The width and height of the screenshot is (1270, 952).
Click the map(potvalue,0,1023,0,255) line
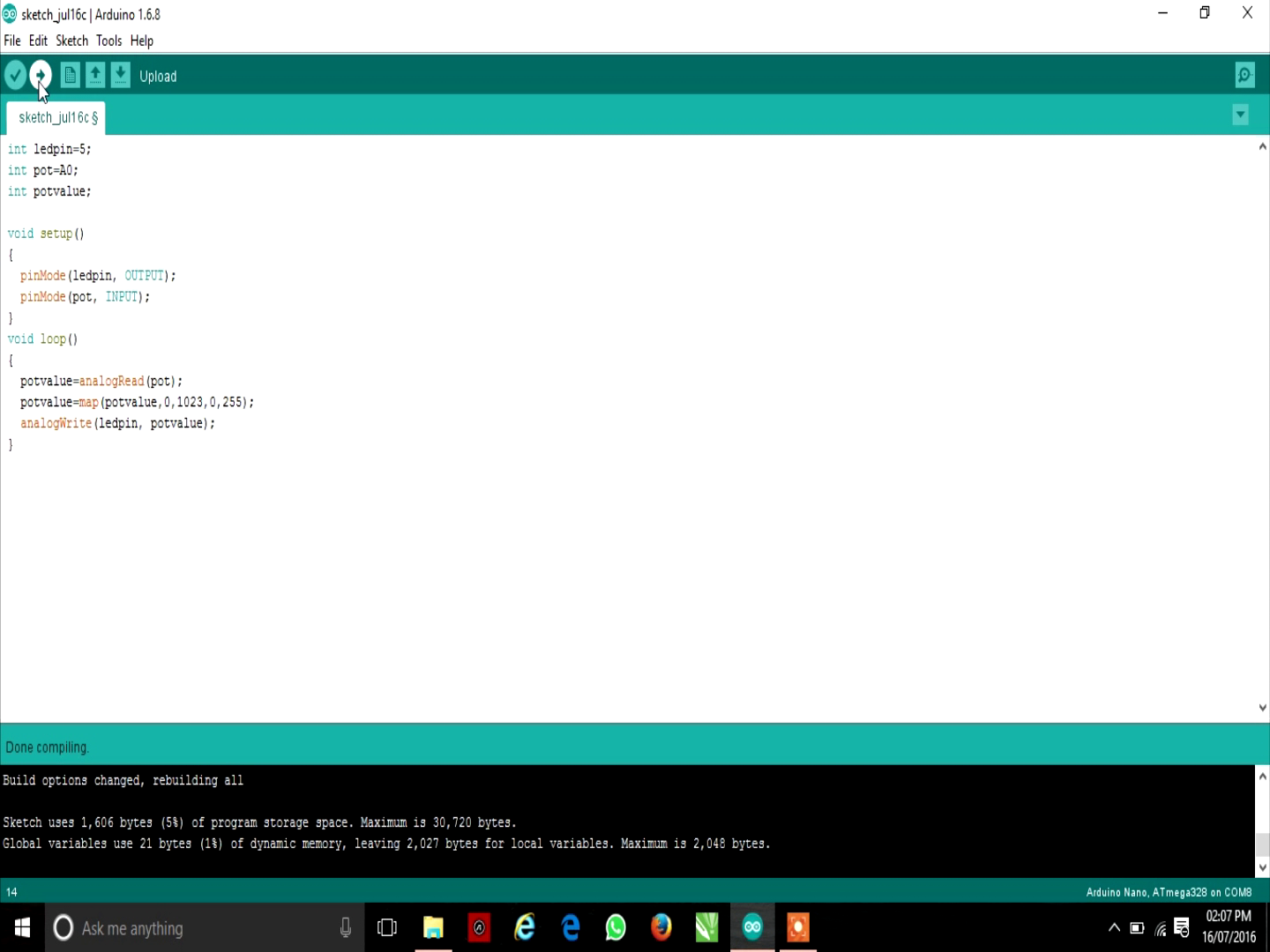tap(137, 403)
